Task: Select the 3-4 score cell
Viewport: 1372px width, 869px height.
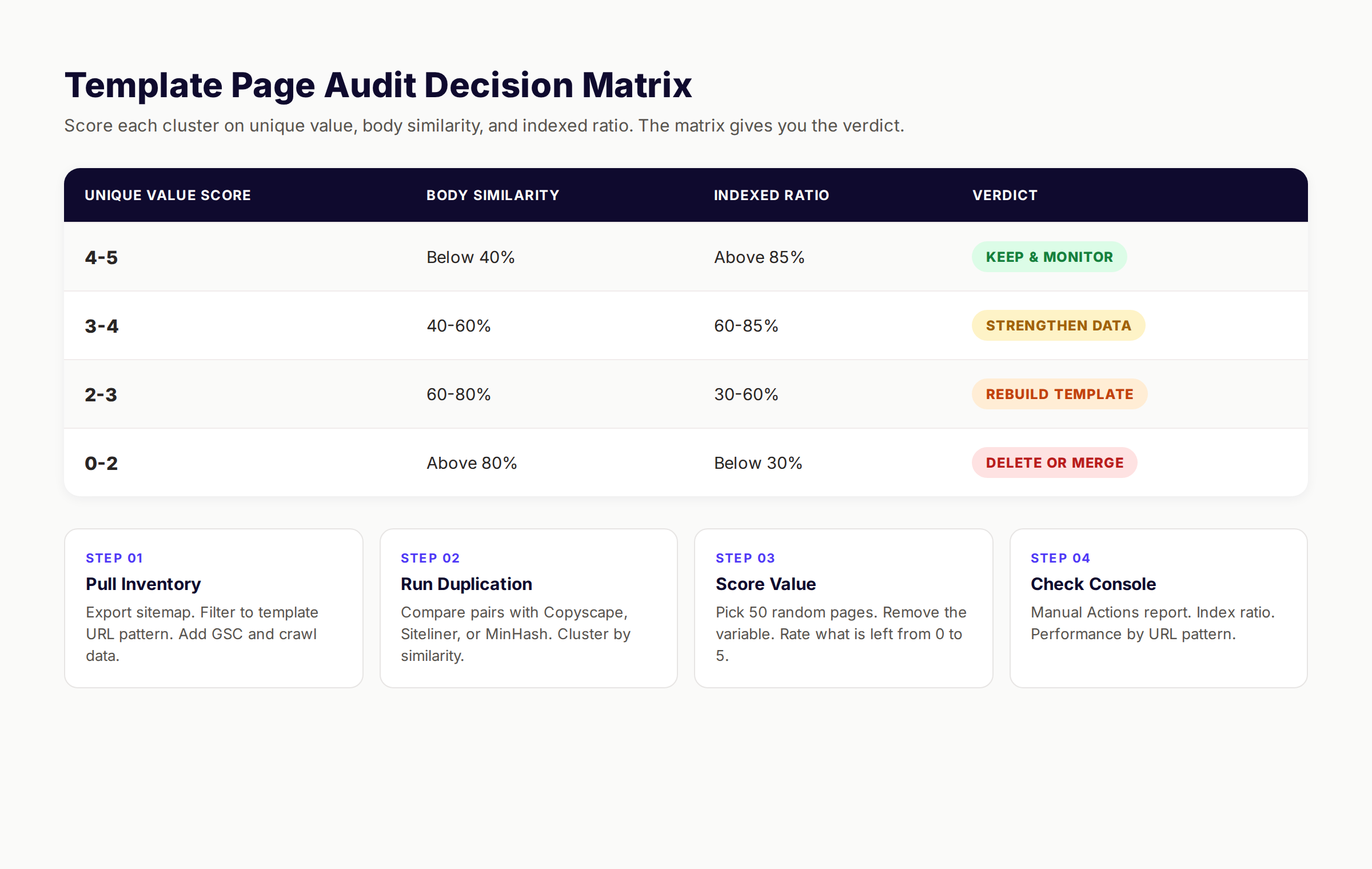Action: click(x=102, y=326)
